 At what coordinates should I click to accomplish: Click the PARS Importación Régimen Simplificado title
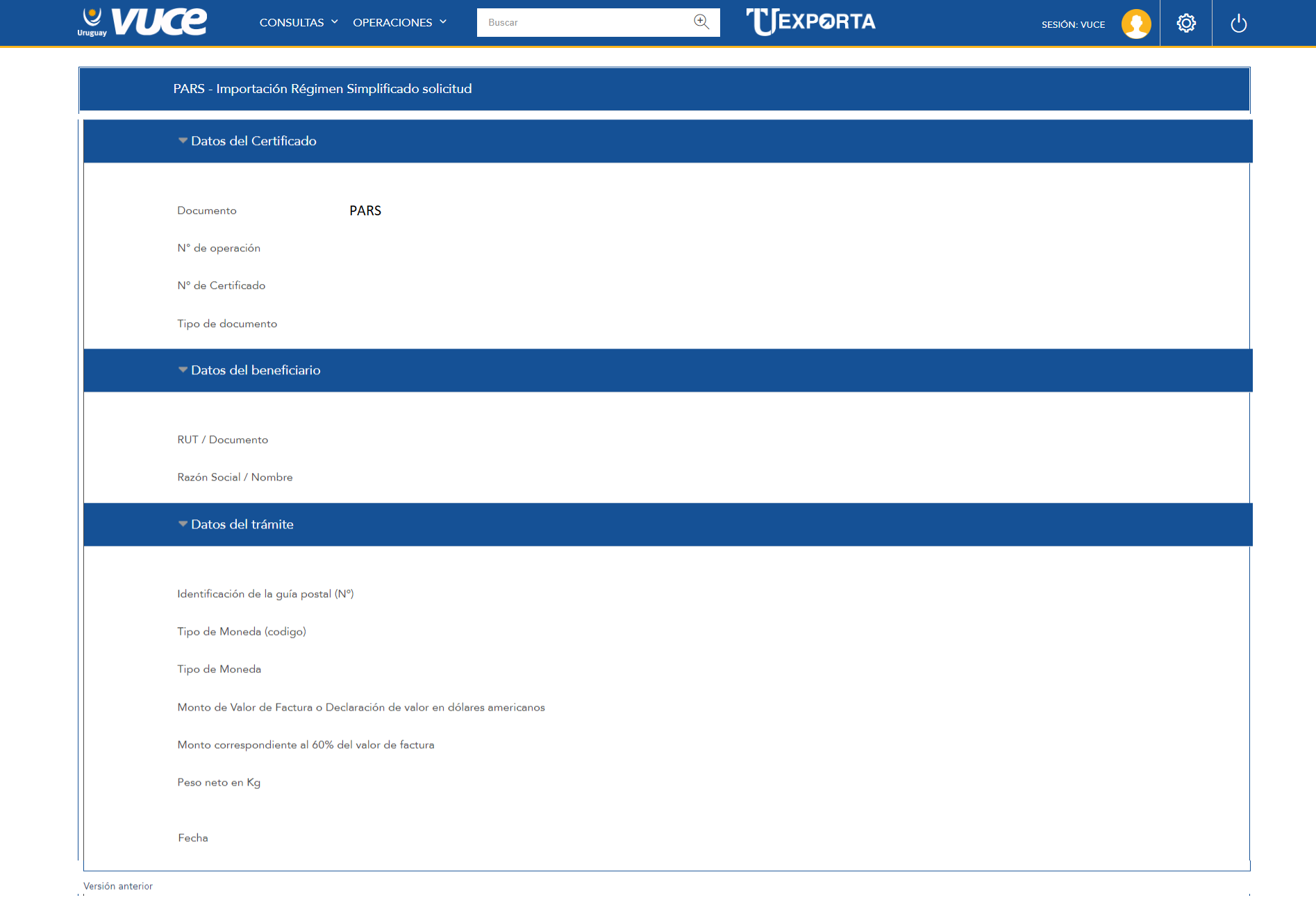coord(322,89)
